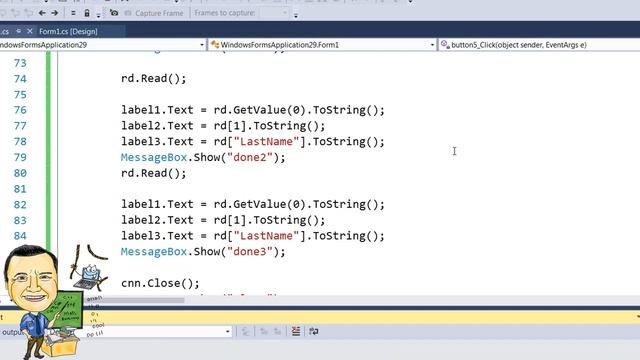This screenshot has height=360, width=640.
Task: Click the editor horizontal scrollbar thumb
Action: tap(135, 300)
